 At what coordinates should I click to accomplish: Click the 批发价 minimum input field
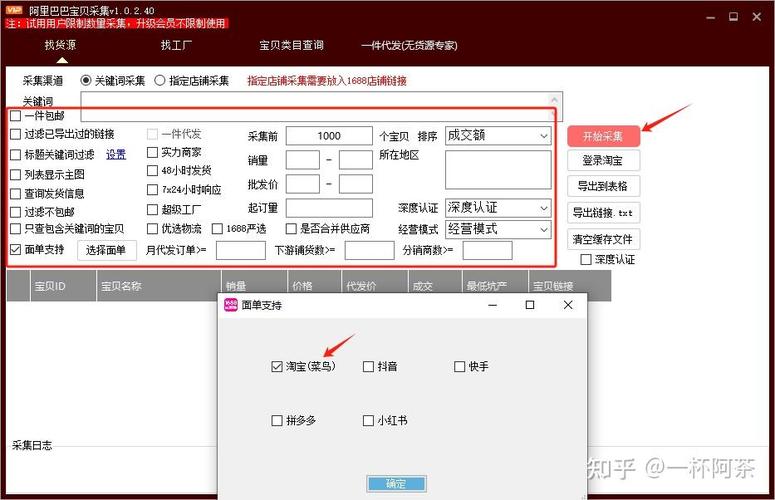pyautogui.click(x=303, y=184)
